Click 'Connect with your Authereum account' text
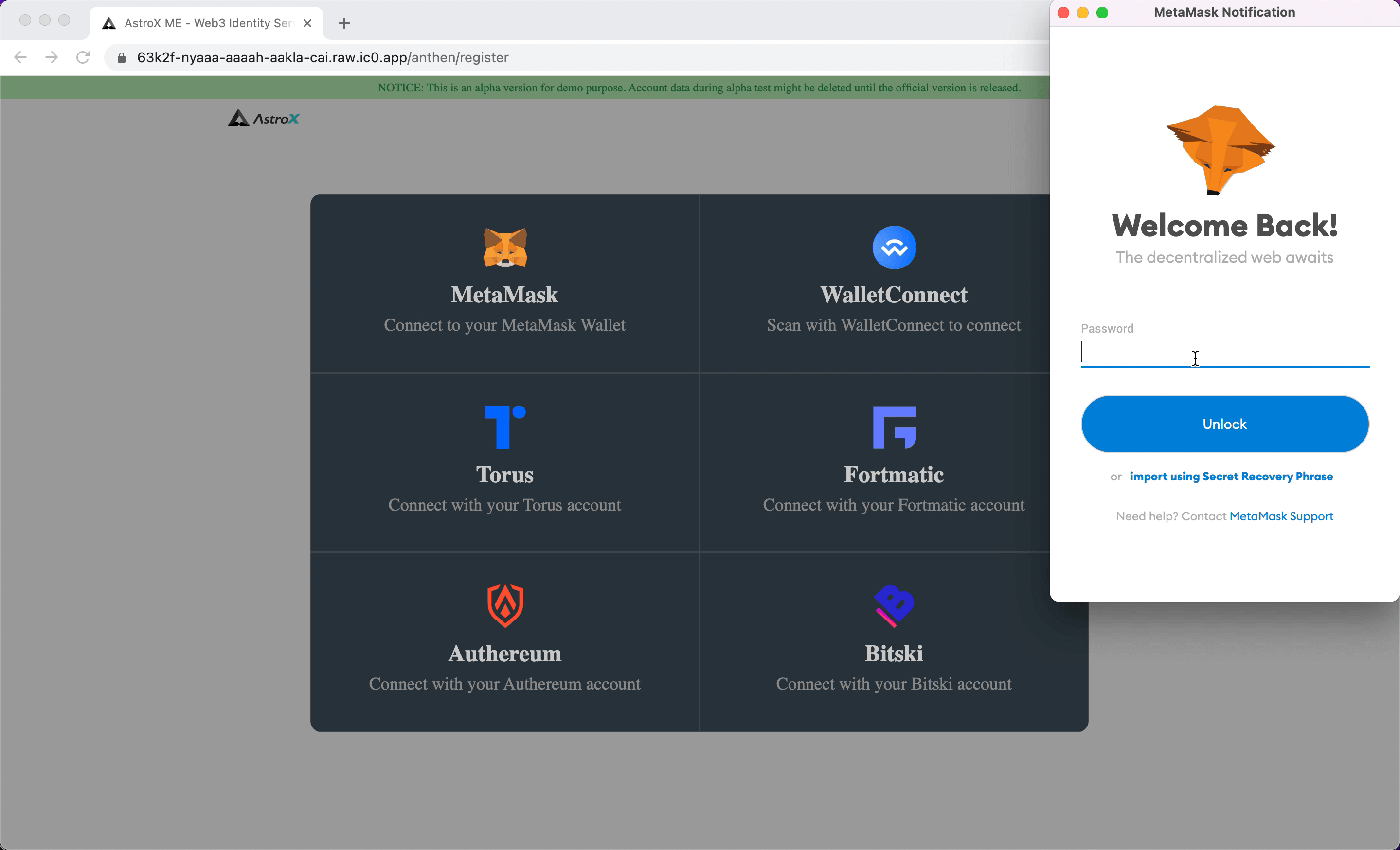Screen dimensions: 1400x850 (504, 684)
